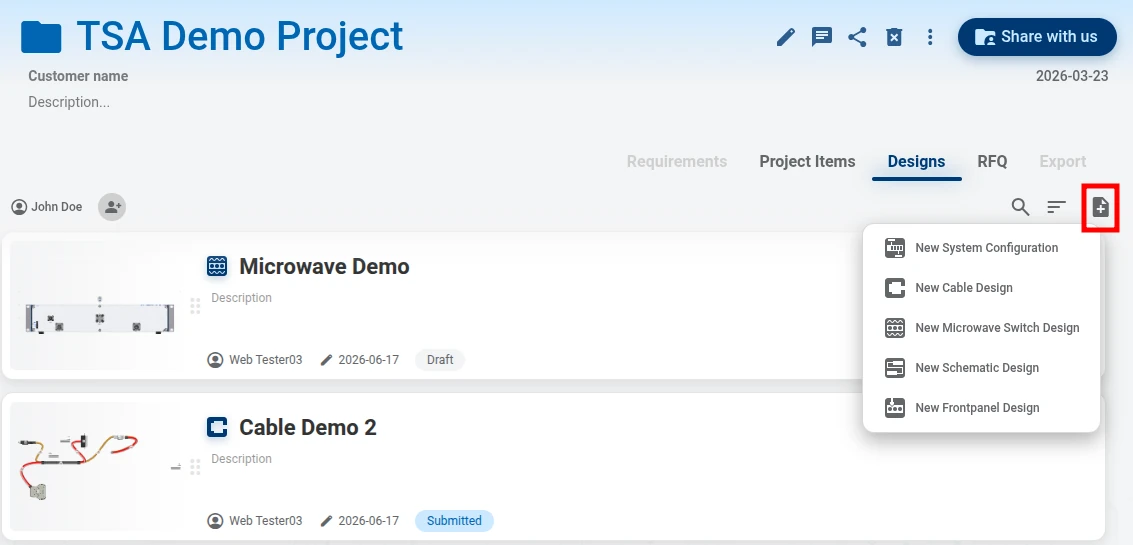1133x545 pixels.
Task: Open the three-dot more options menu
Action: pyautogui.click(x=930, y=37)
